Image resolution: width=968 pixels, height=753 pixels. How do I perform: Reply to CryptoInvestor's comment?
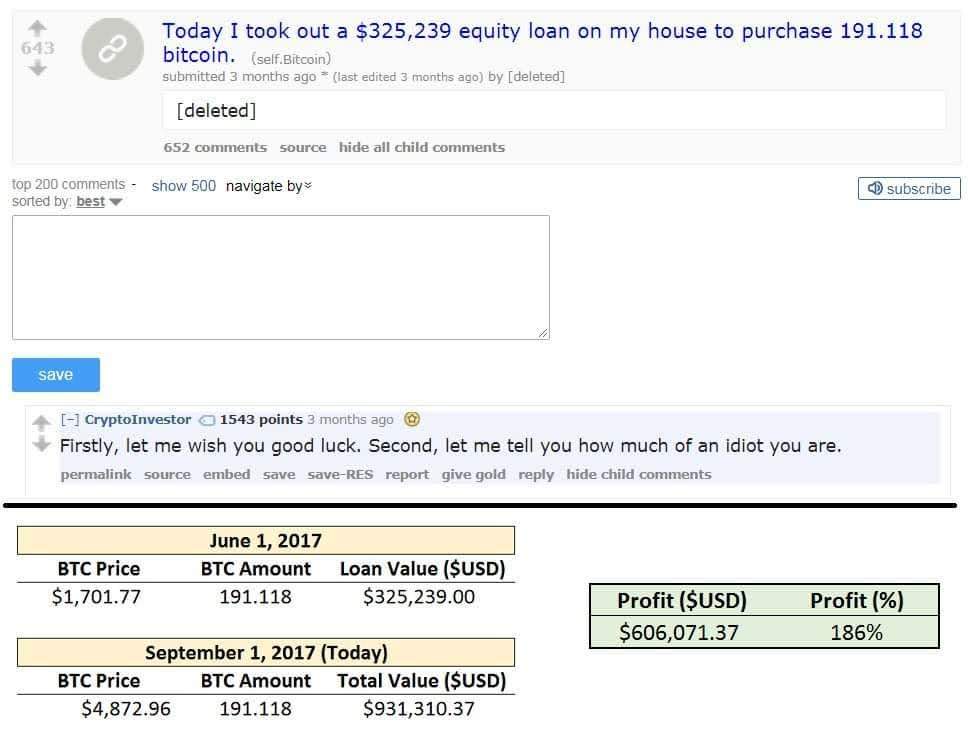(x=536, y=474)
